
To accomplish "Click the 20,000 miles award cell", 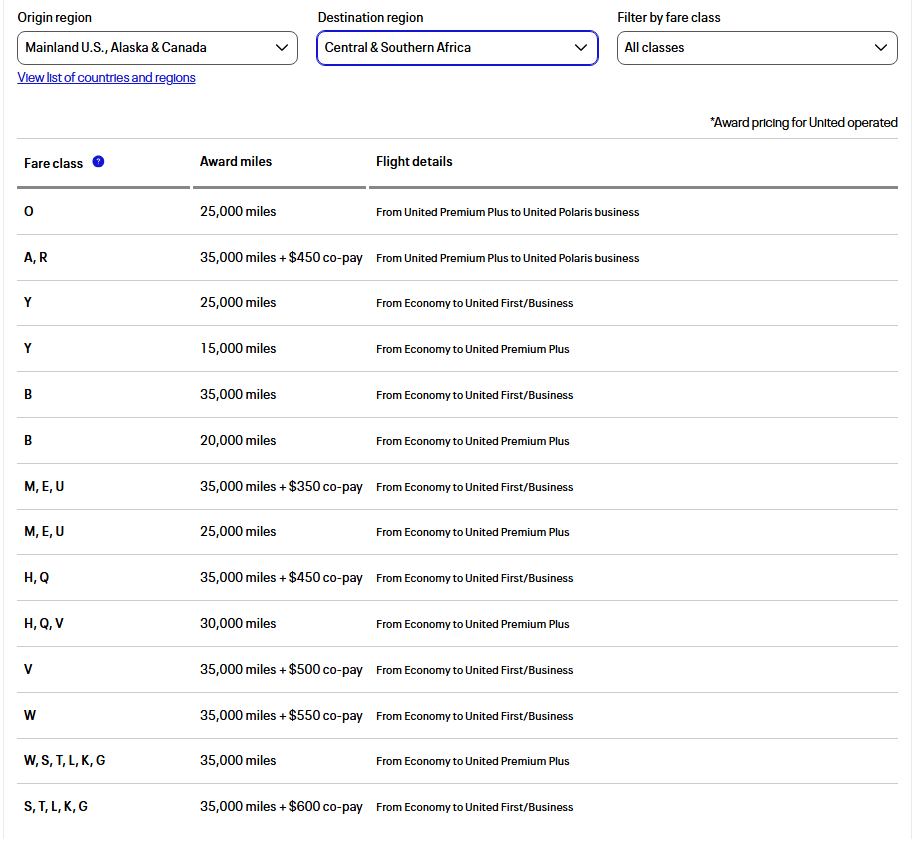I will (x=238, y=441).
